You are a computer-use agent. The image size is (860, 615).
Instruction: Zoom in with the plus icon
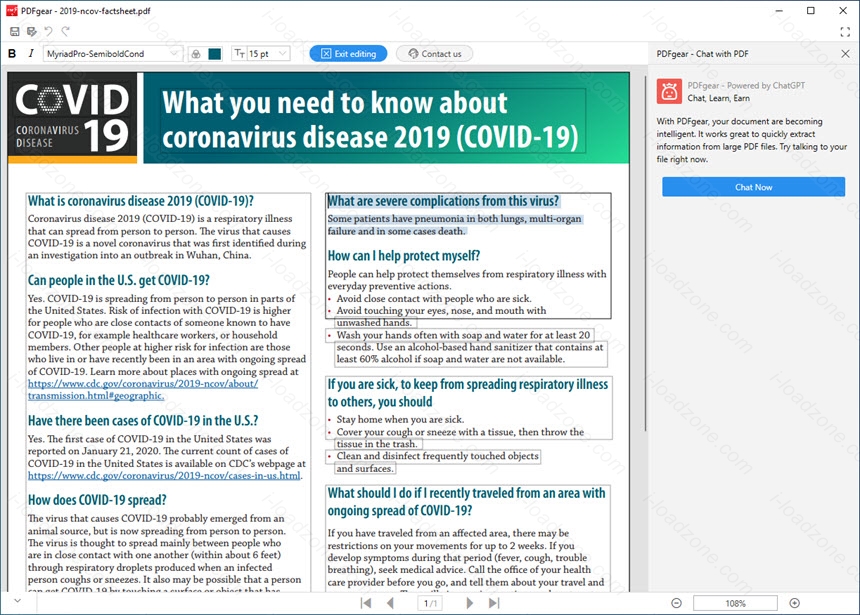coord(794,603)
